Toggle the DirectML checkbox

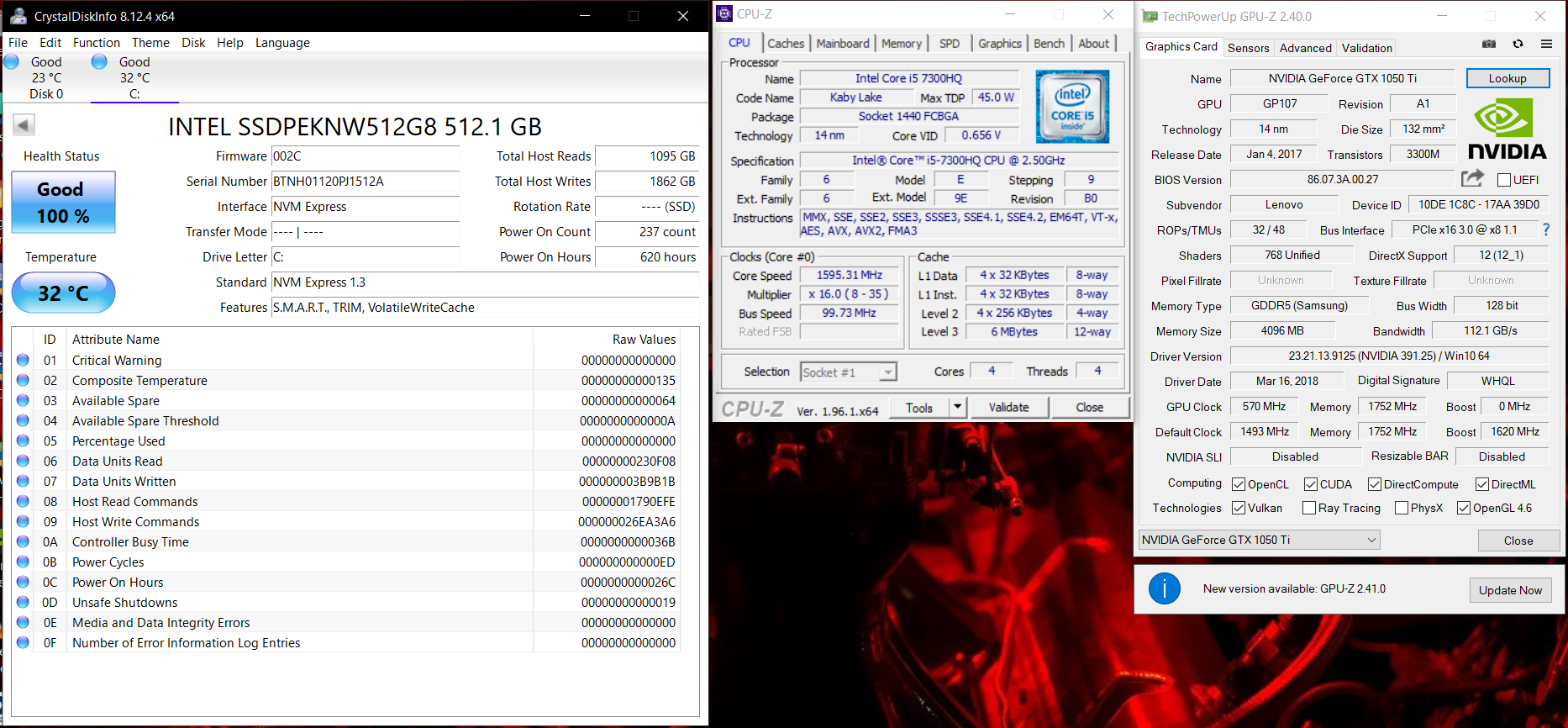pyautogui.click(x=1482, y=484)
